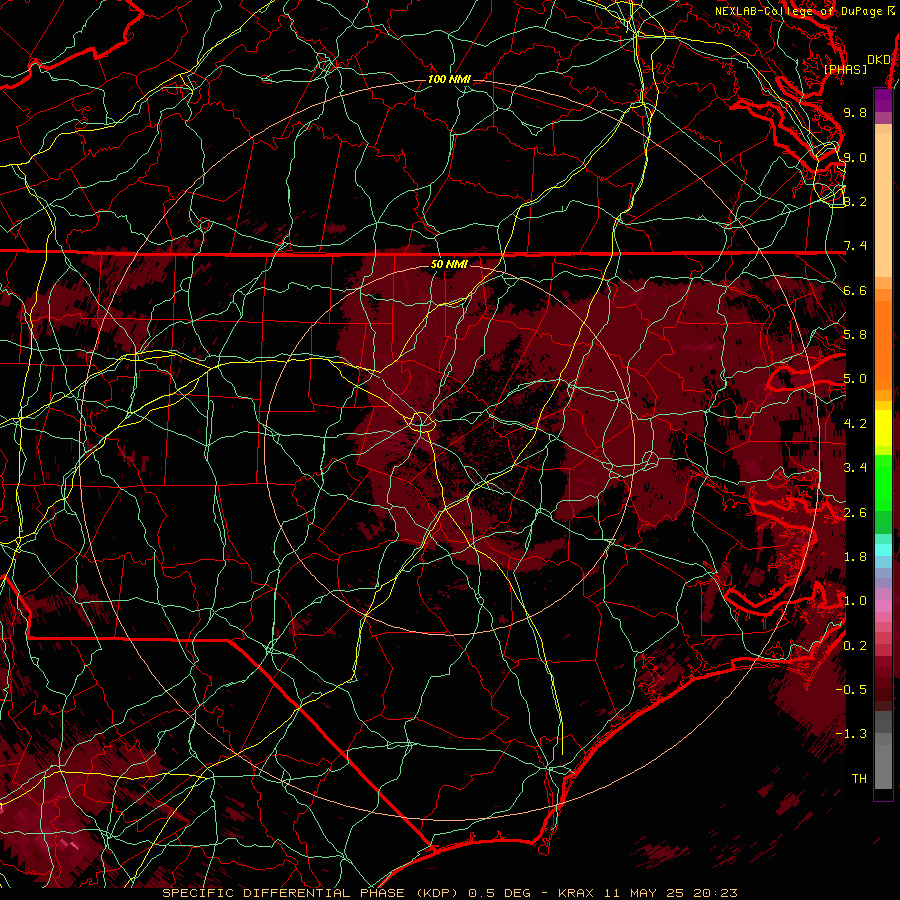Click the 3.4 value on the color scale
This screenshot has width=900, height=900.
[x=855, y=468]
